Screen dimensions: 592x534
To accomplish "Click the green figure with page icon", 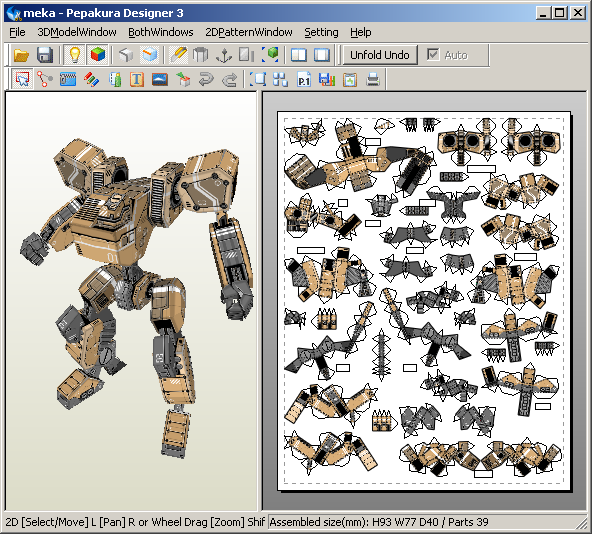I will coord(115,79).
